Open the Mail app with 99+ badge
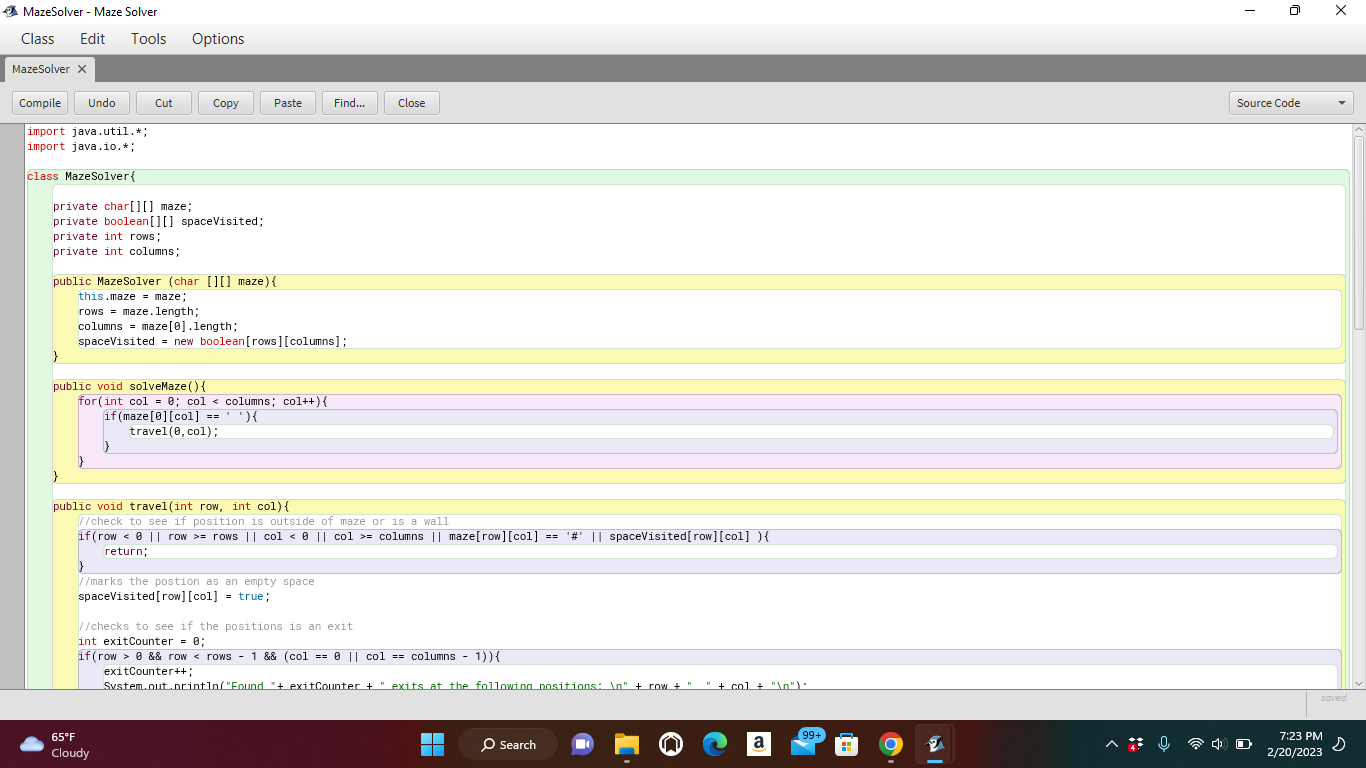1366x768 pixels. click(804, 744)
